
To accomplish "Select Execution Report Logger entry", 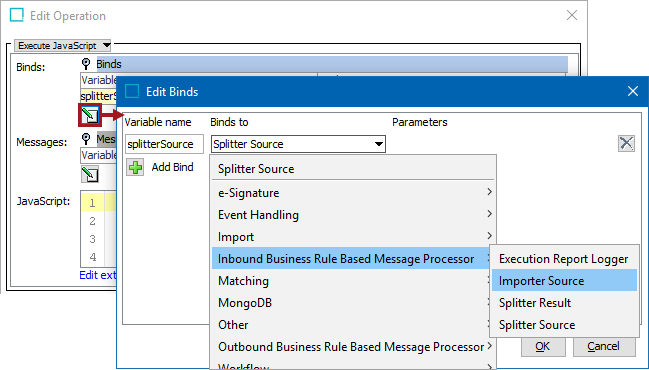I will (564, 259).
